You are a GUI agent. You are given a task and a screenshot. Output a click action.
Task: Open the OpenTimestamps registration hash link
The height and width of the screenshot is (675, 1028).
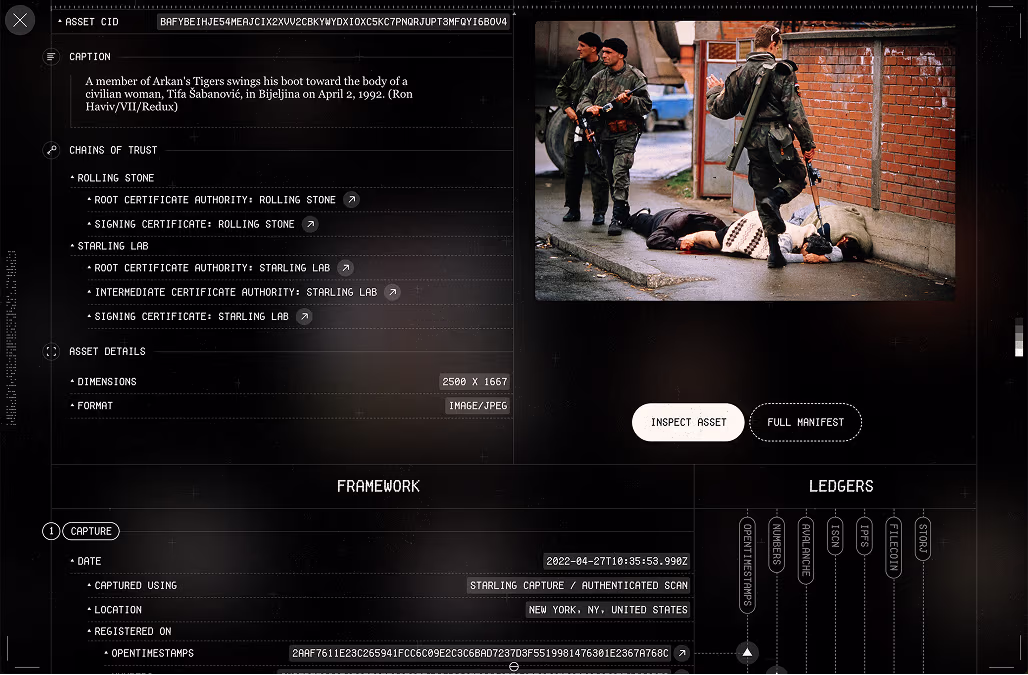(x=682, y=653)
